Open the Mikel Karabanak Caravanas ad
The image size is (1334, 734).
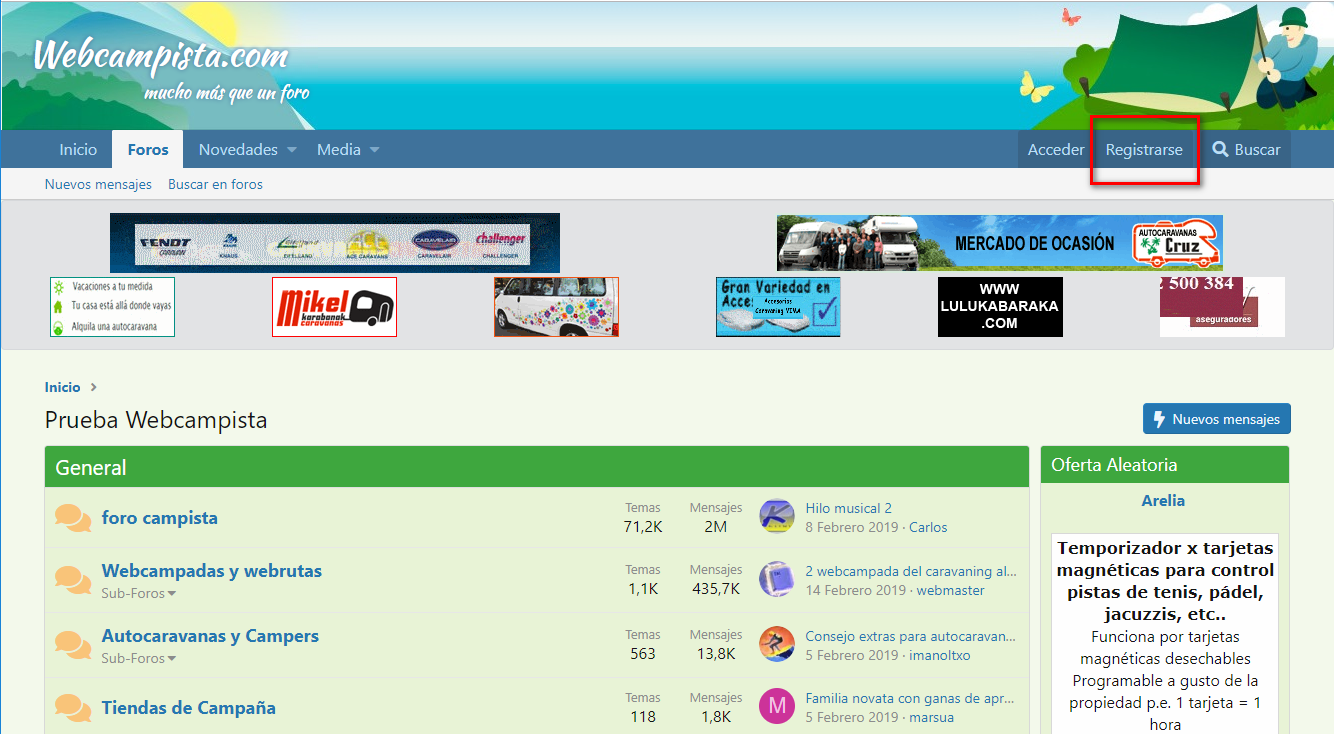[334, 307]
